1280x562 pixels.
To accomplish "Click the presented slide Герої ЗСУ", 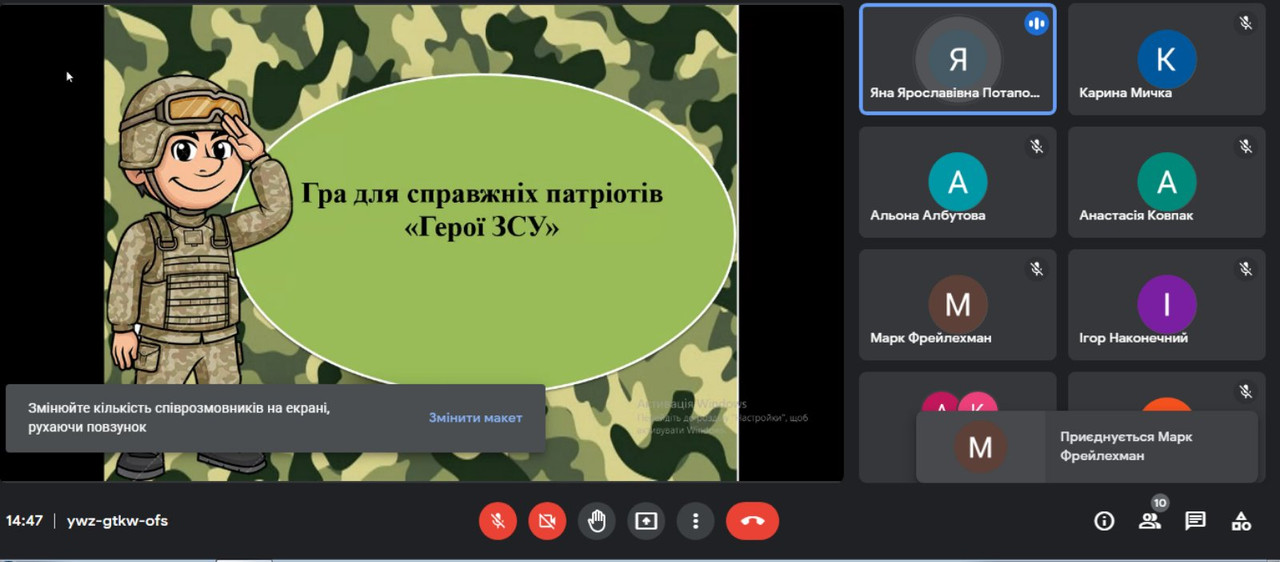I will 421,242.
